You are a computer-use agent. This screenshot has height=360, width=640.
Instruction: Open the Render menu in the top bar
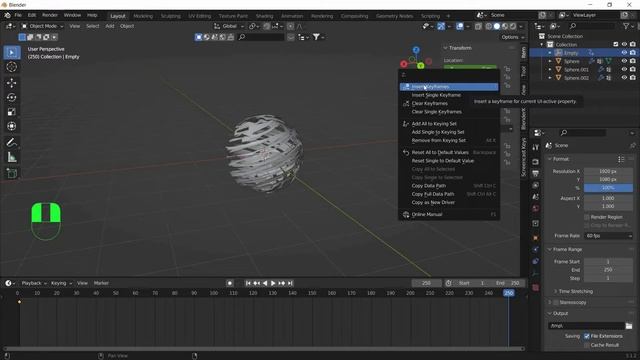50,15
